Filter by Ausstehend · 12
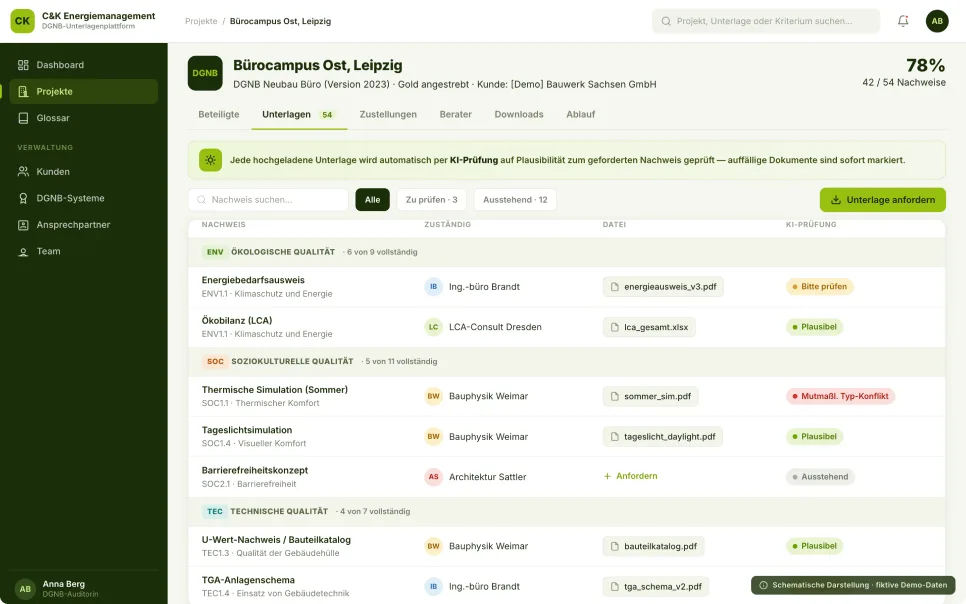This screenshot has height=604, width=966. [515, 200]
